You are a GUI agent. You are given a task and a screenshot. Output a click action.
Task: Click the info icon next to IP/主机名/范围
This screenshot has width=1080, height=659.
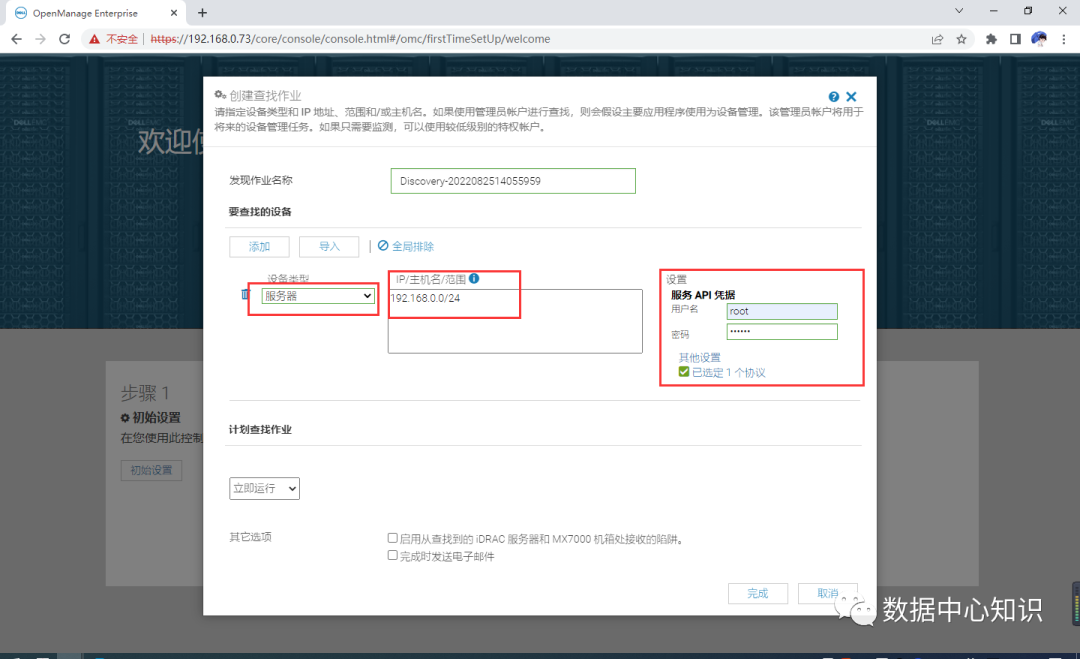coord(474,279)
